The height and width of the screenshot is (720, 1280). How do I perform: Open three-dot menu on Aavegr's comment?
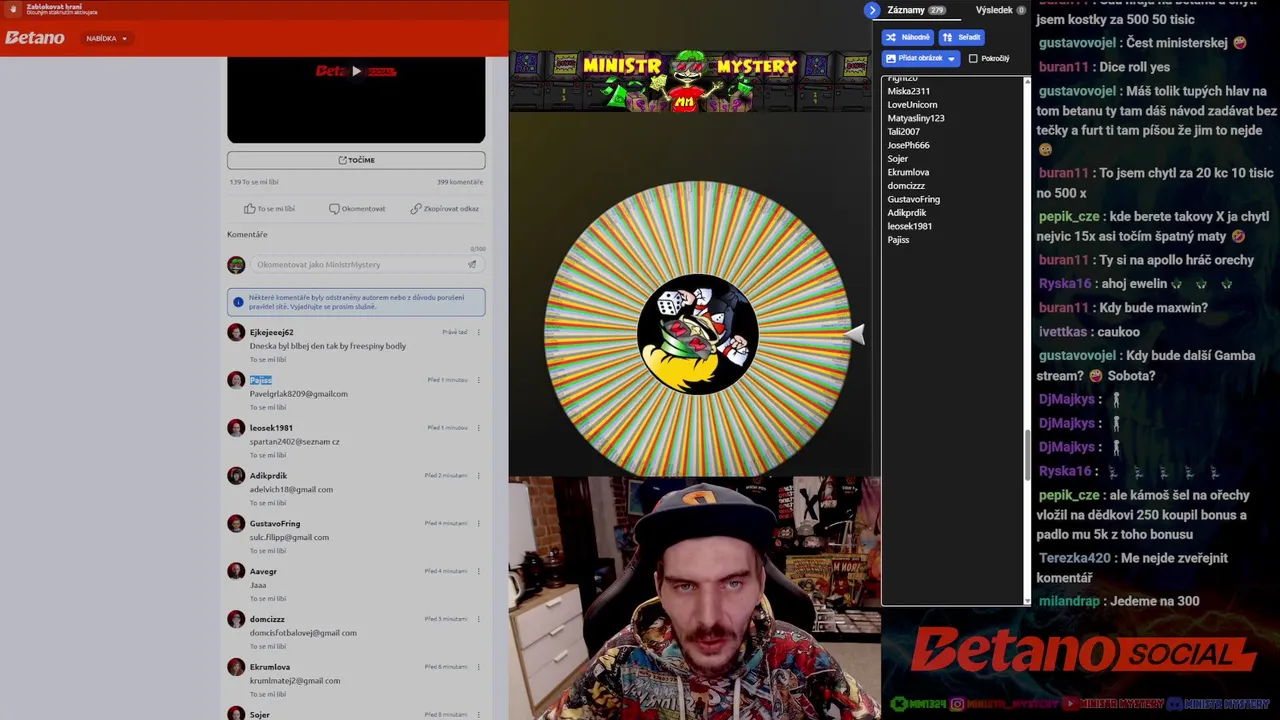pos(478,571)
